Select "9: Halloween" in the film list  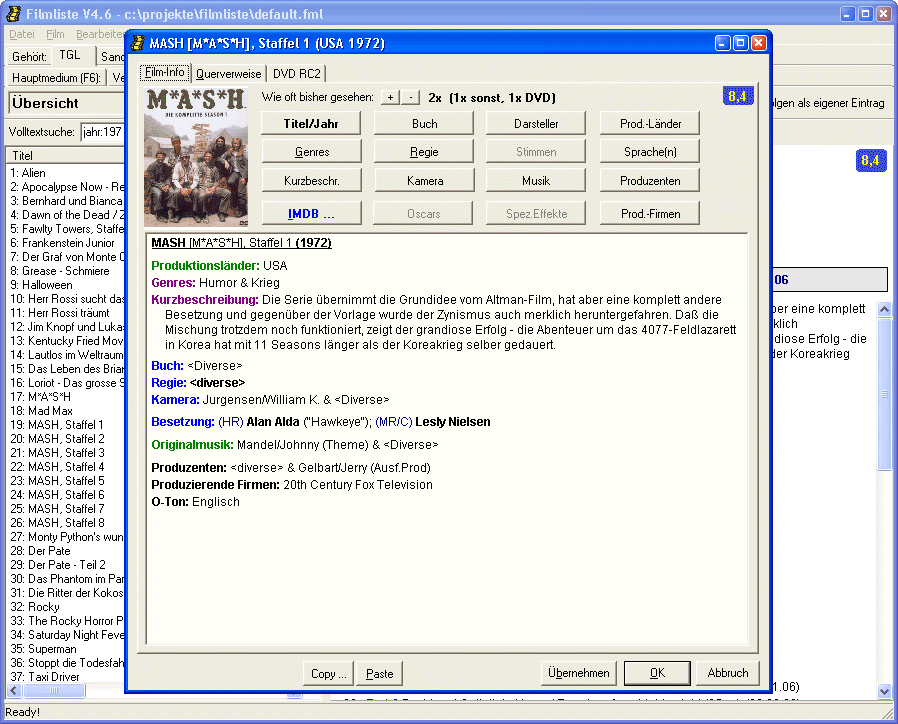tap(41, 285)
